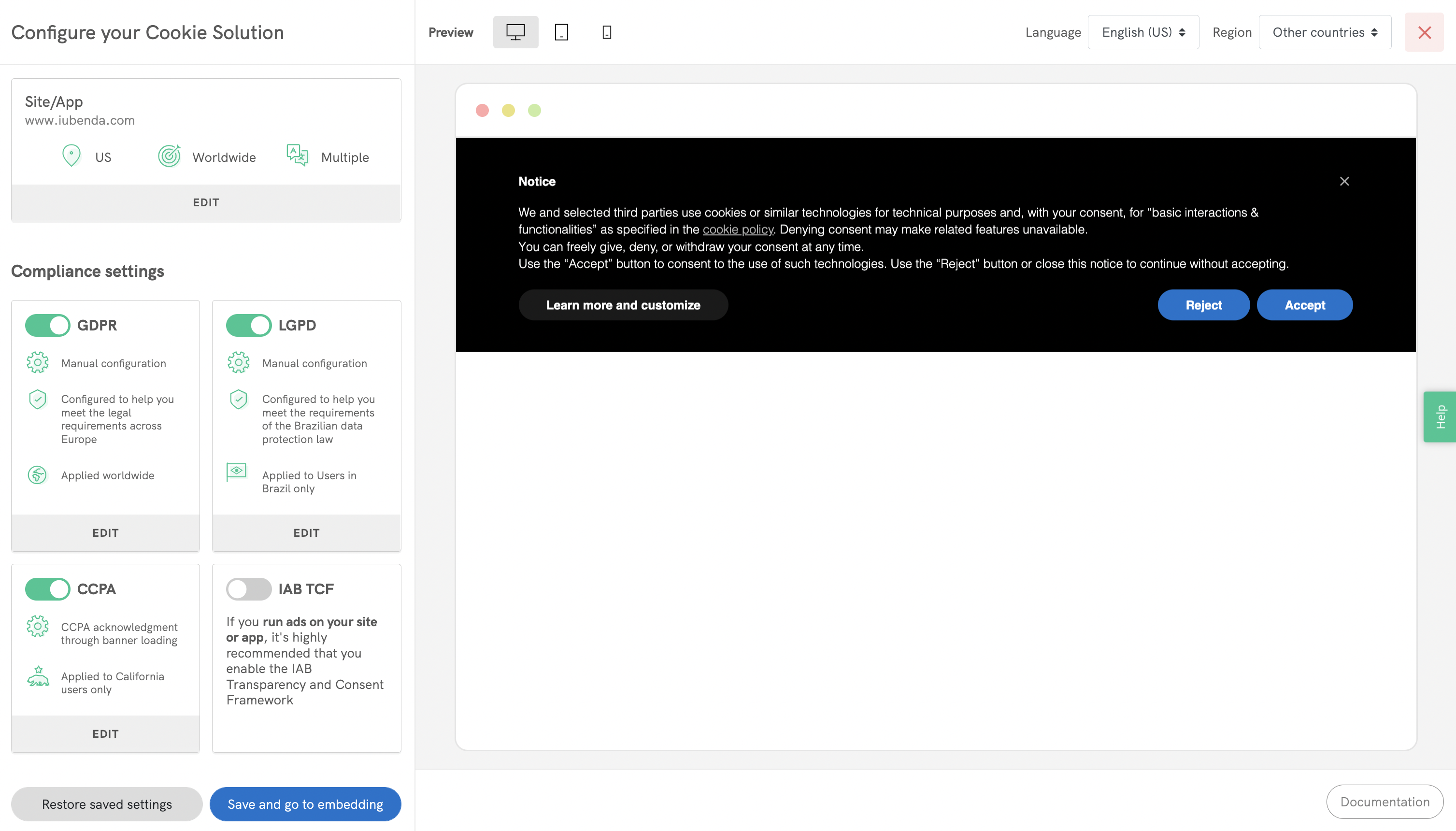Dismiss the Notice banner with its X

[x=1344, y=181]
